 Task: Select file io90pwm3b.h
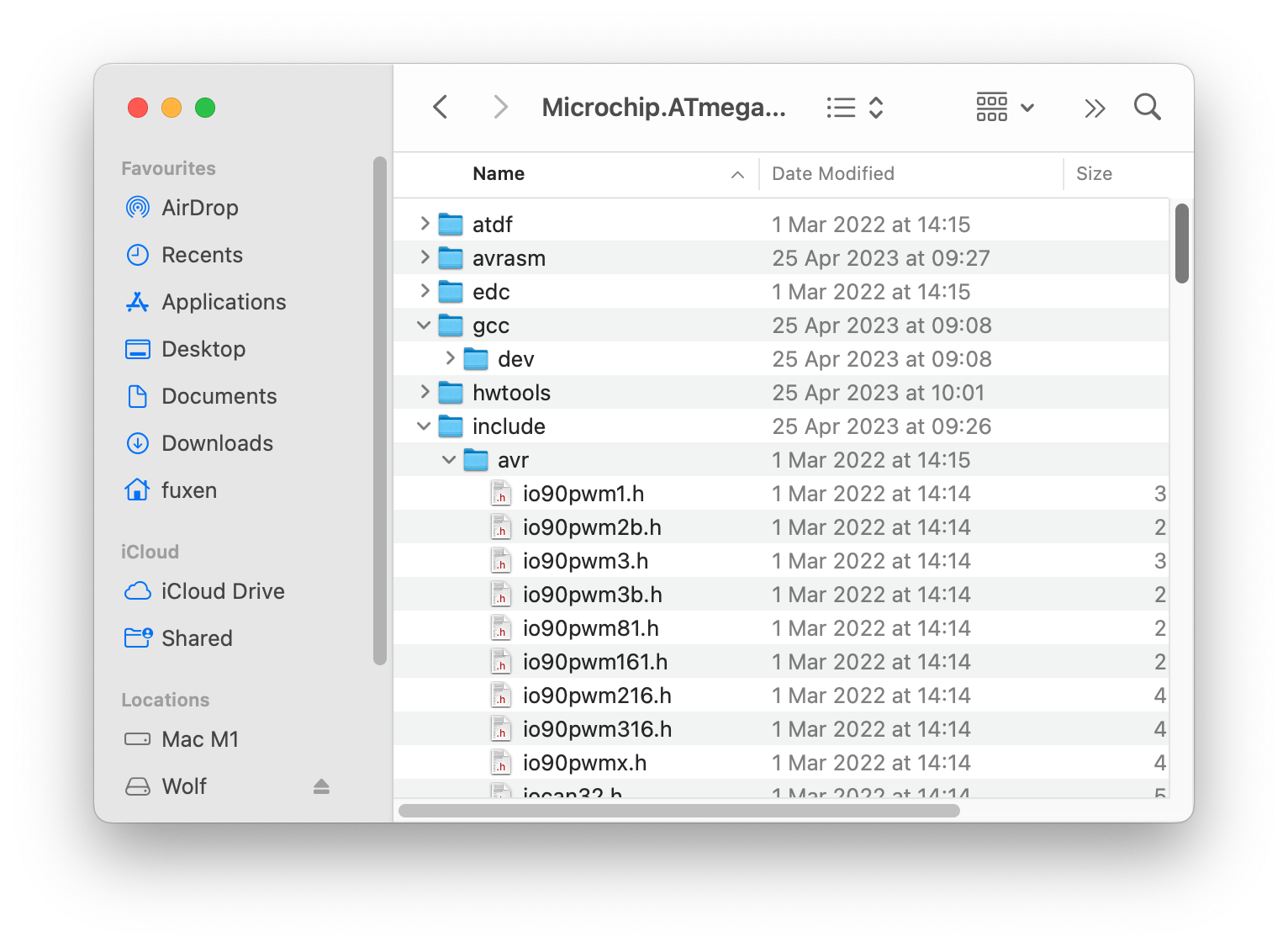[x=781, y=595]
